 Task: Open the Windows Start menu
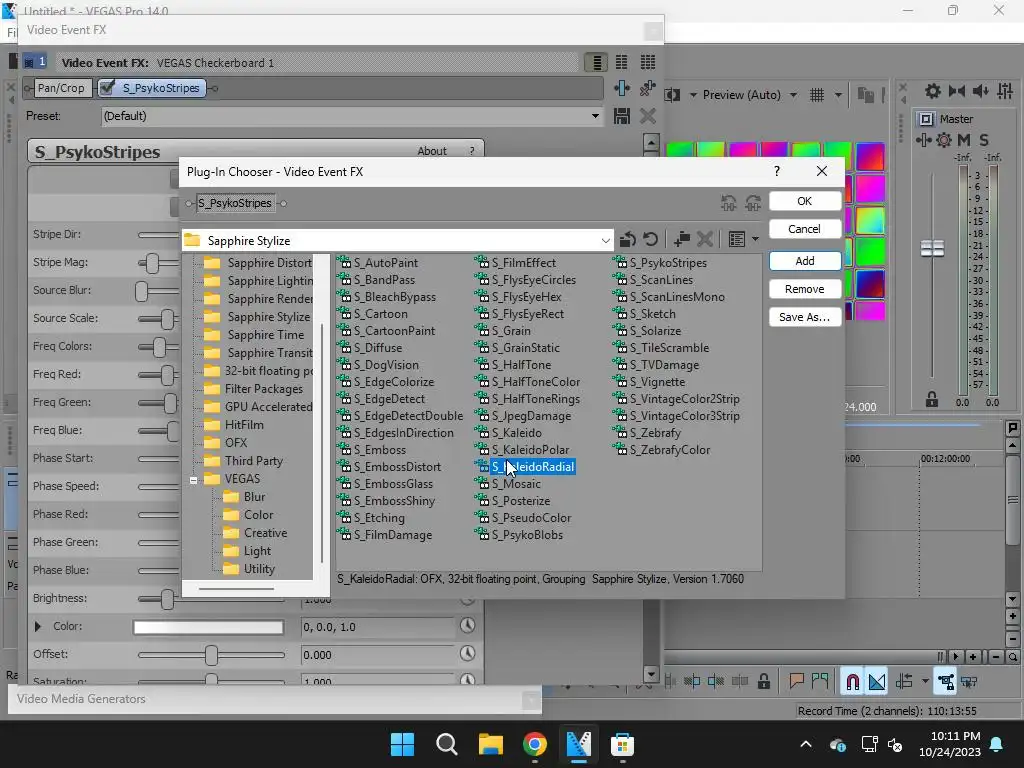point(402,744)
